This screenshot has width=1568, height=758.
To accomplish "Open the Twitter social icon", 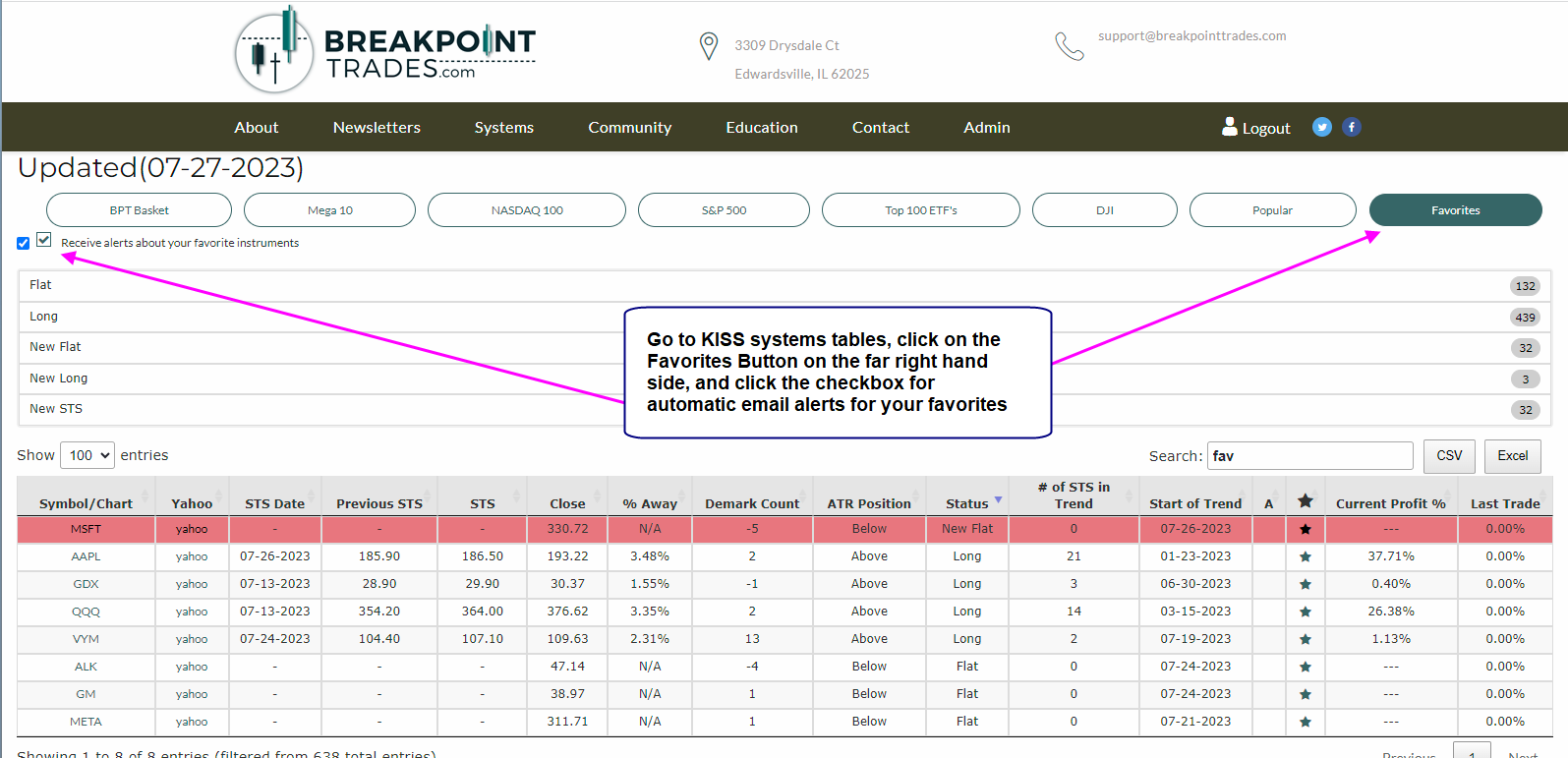I will pos(1322,127).
